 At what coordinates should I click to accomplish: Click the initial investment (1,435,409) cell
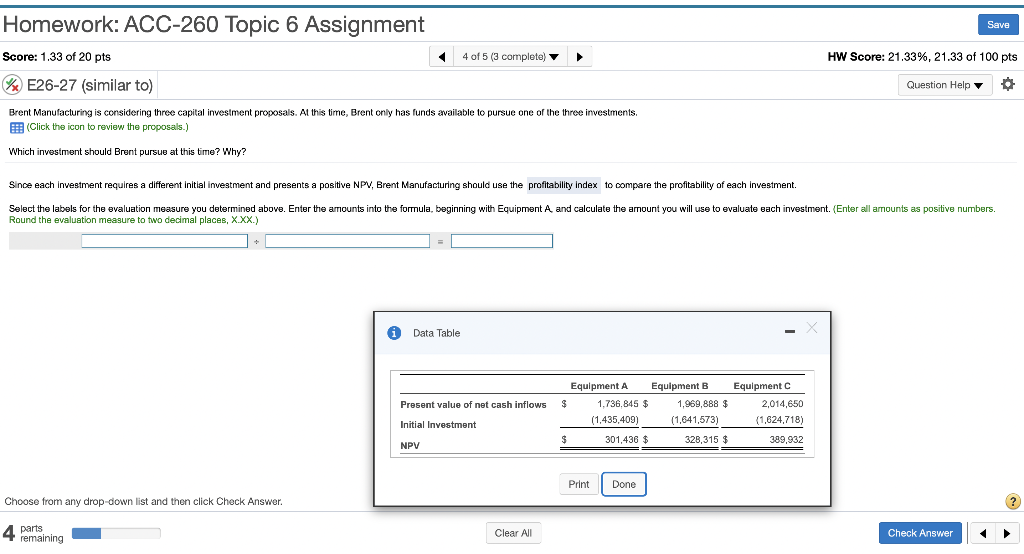tap(615, 419)
